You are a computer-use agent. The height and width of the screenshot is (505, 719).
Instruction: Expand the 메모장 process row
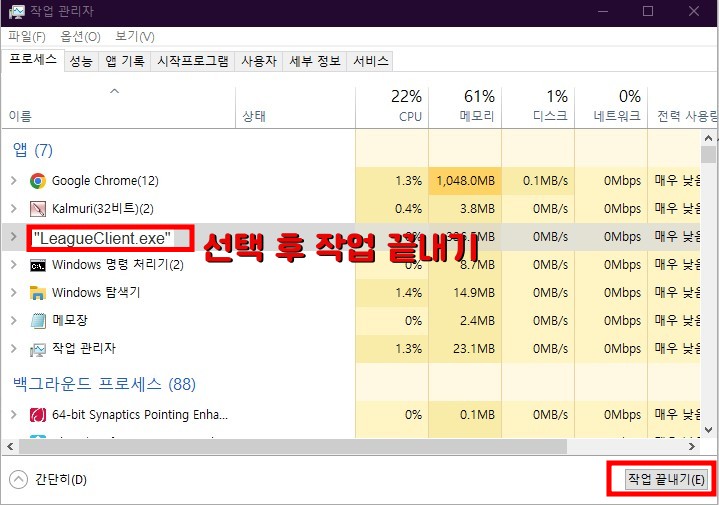click(14, 321)
